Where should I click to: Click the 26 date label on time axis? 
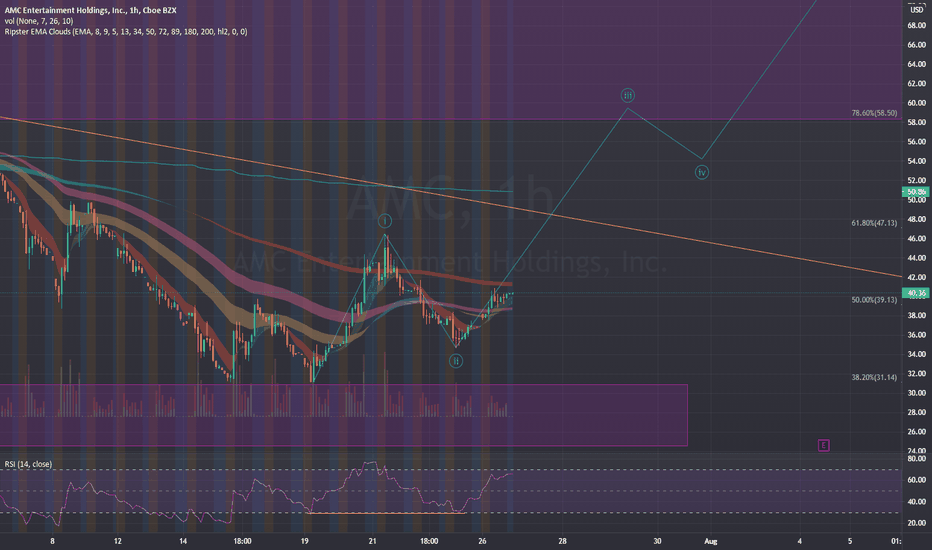pos(482,541)
